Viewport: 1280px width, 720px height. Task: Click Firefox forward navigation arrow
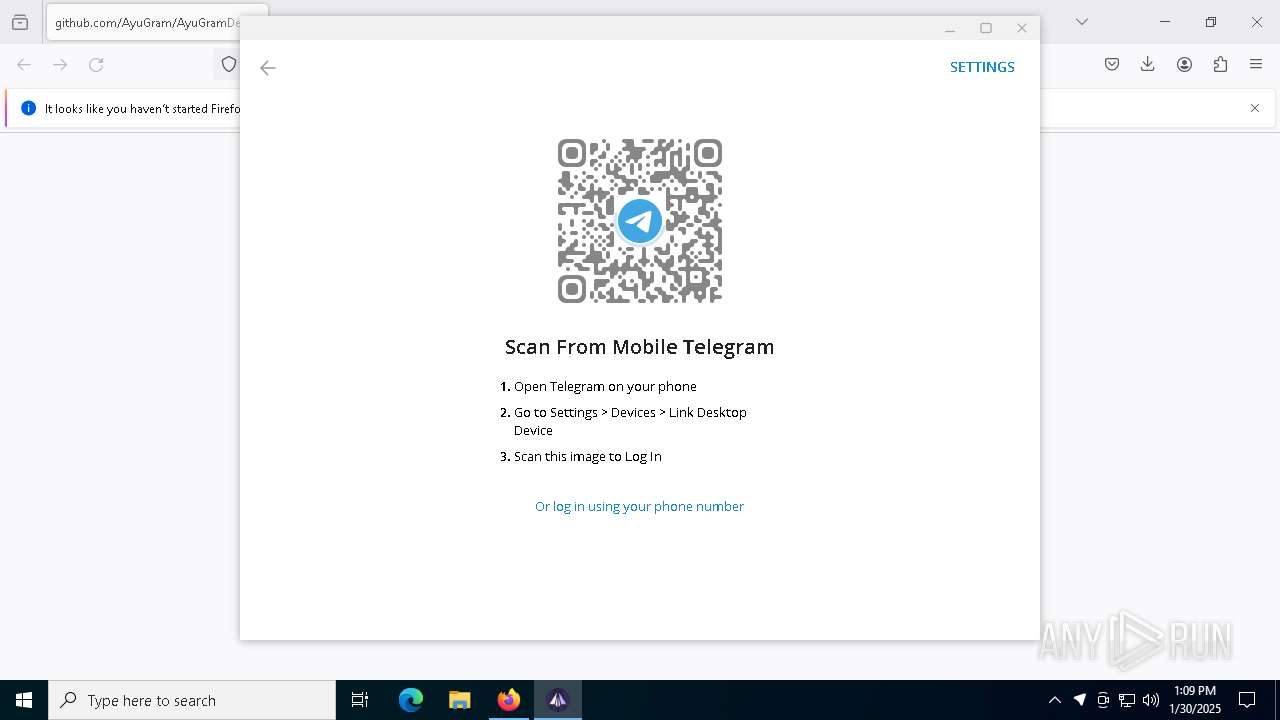[60, 65]
